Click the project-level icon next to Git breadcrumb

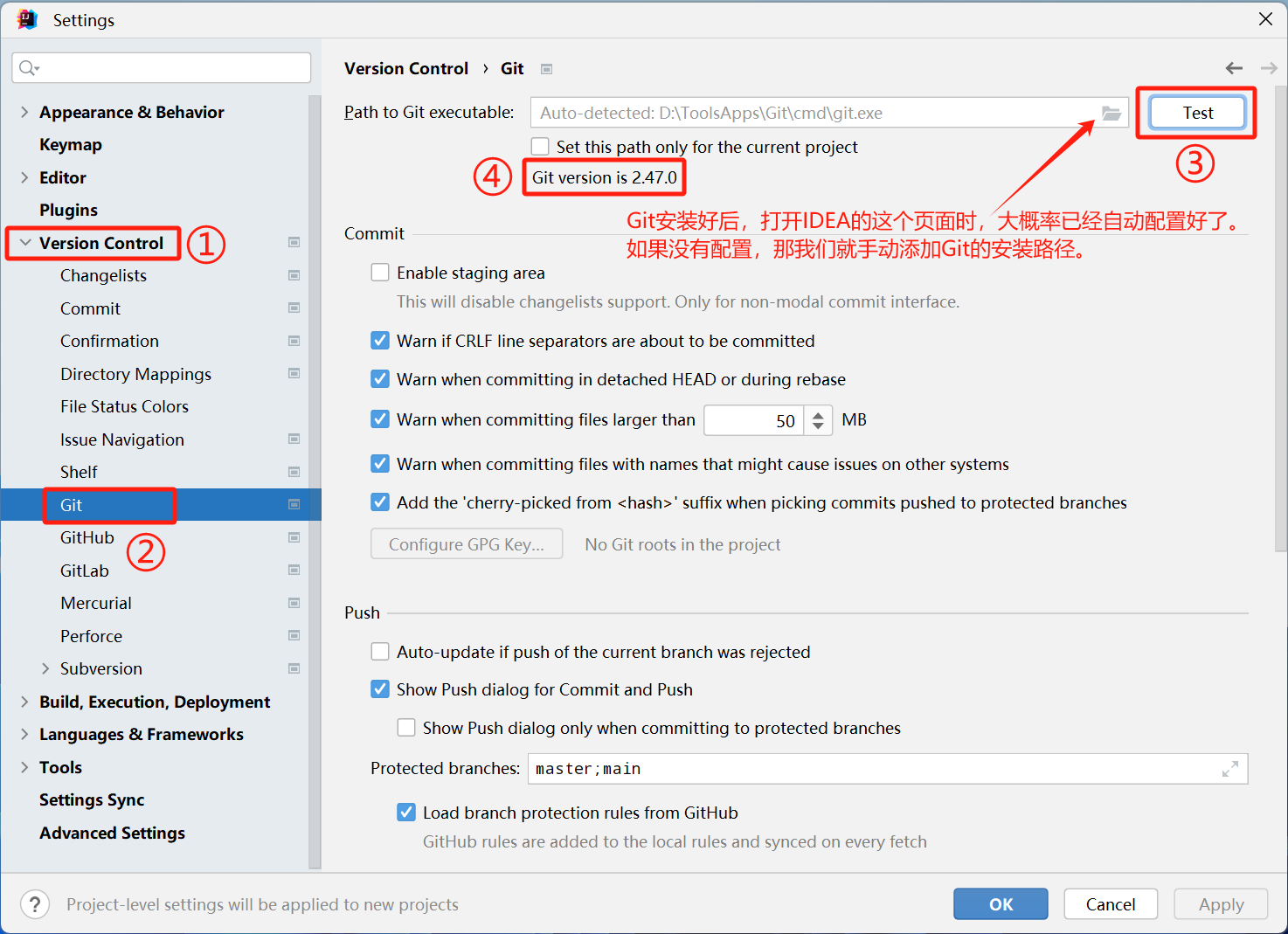coord(546,69)
